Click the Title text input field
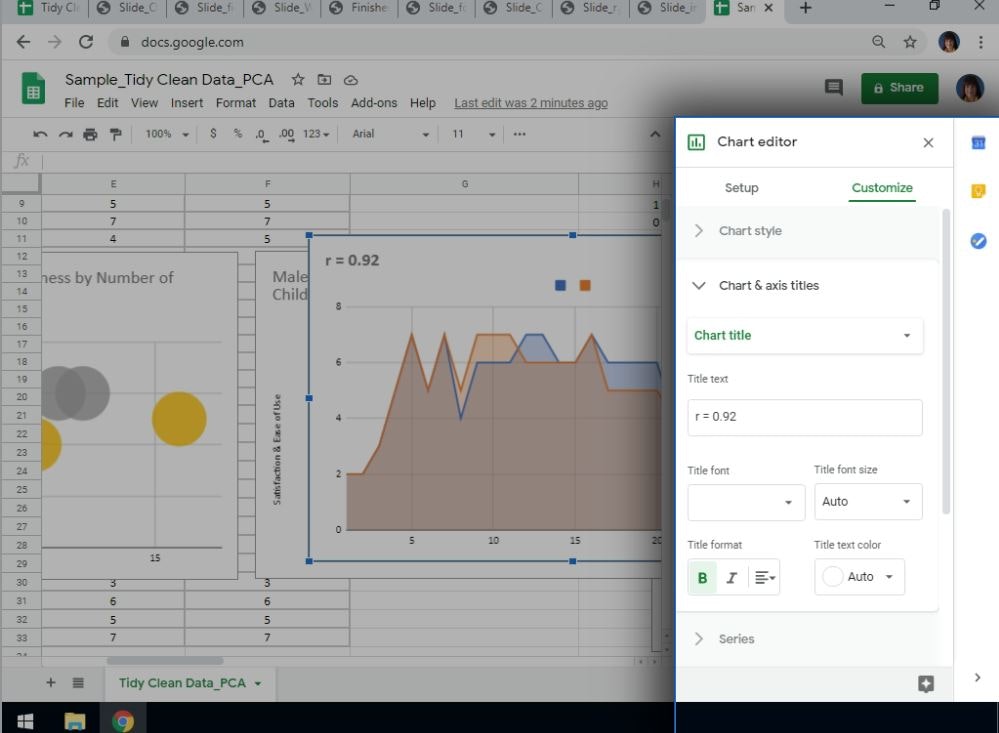The height and width of the screenshot is (733, 999). (x=805, y=417)
